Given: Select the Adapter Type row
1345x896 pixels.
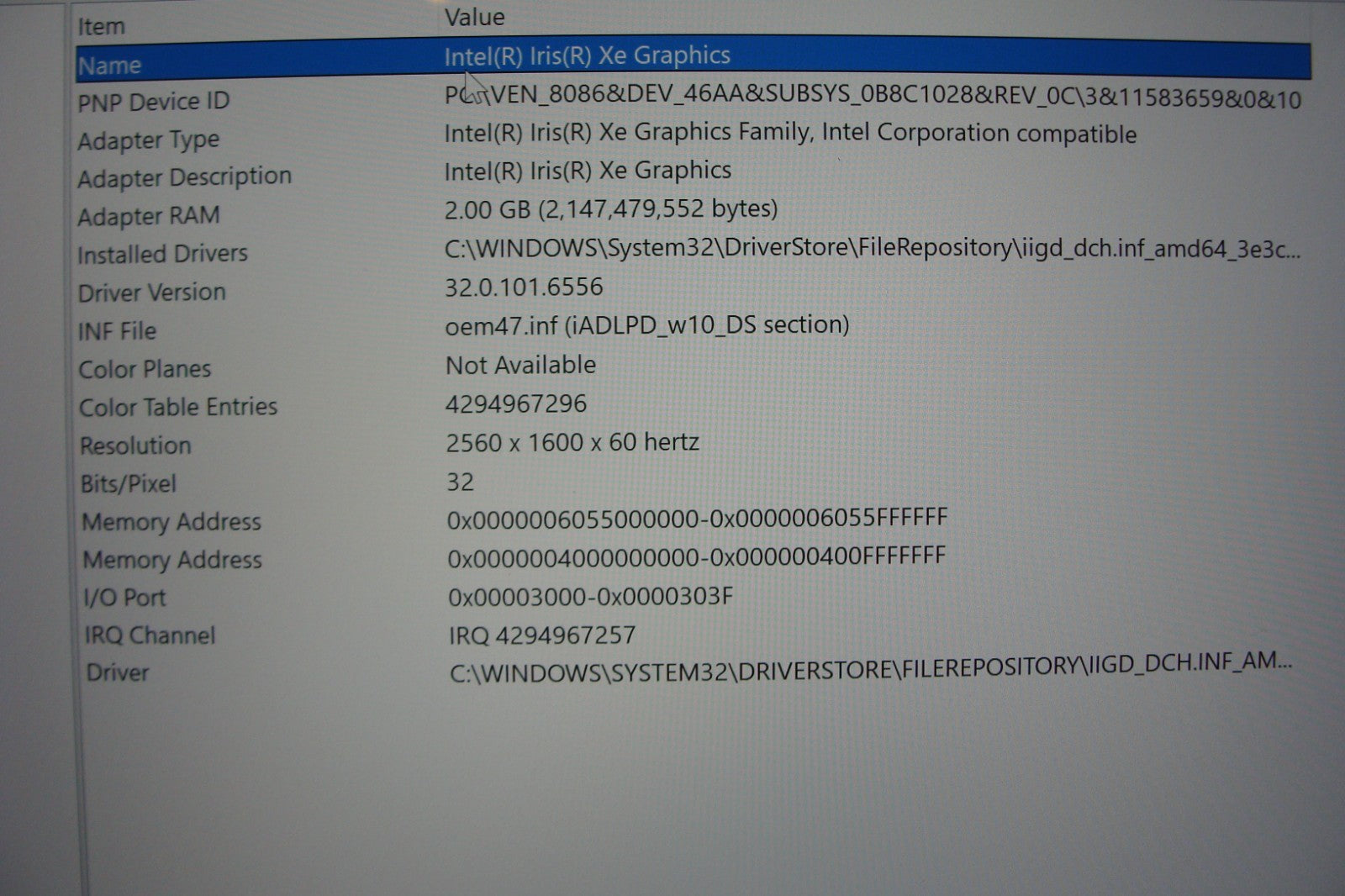Looking at the screenshot, I should [x=149, y=140].
